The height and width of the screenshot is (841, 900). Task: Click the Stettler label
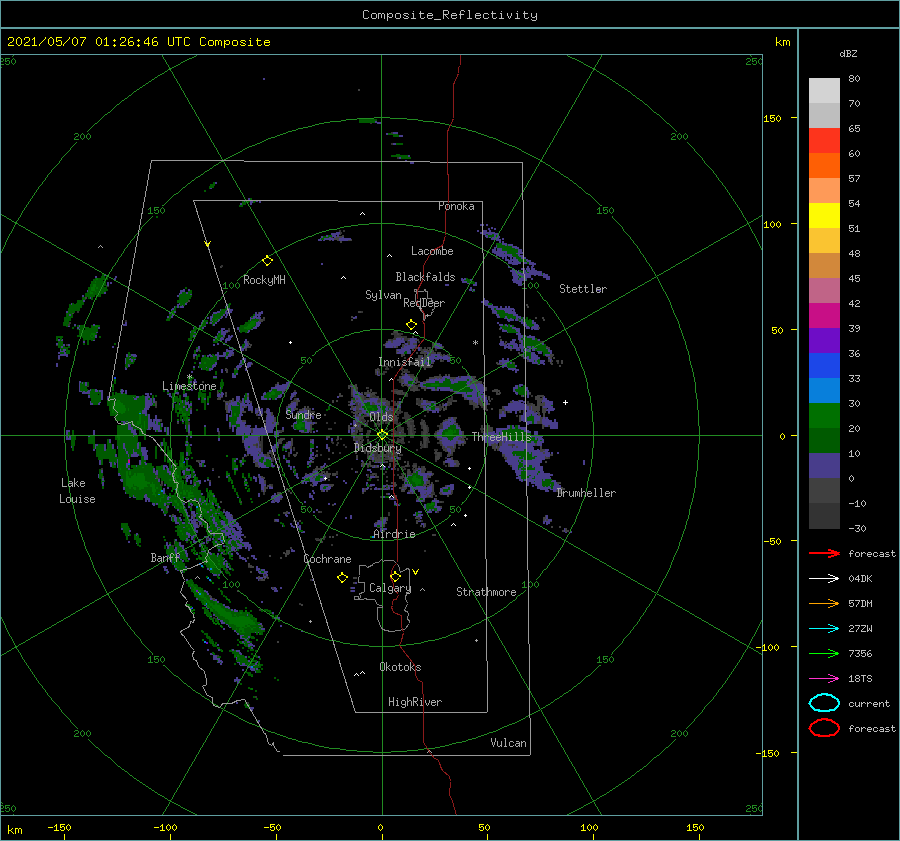click(x=583, y=289)
